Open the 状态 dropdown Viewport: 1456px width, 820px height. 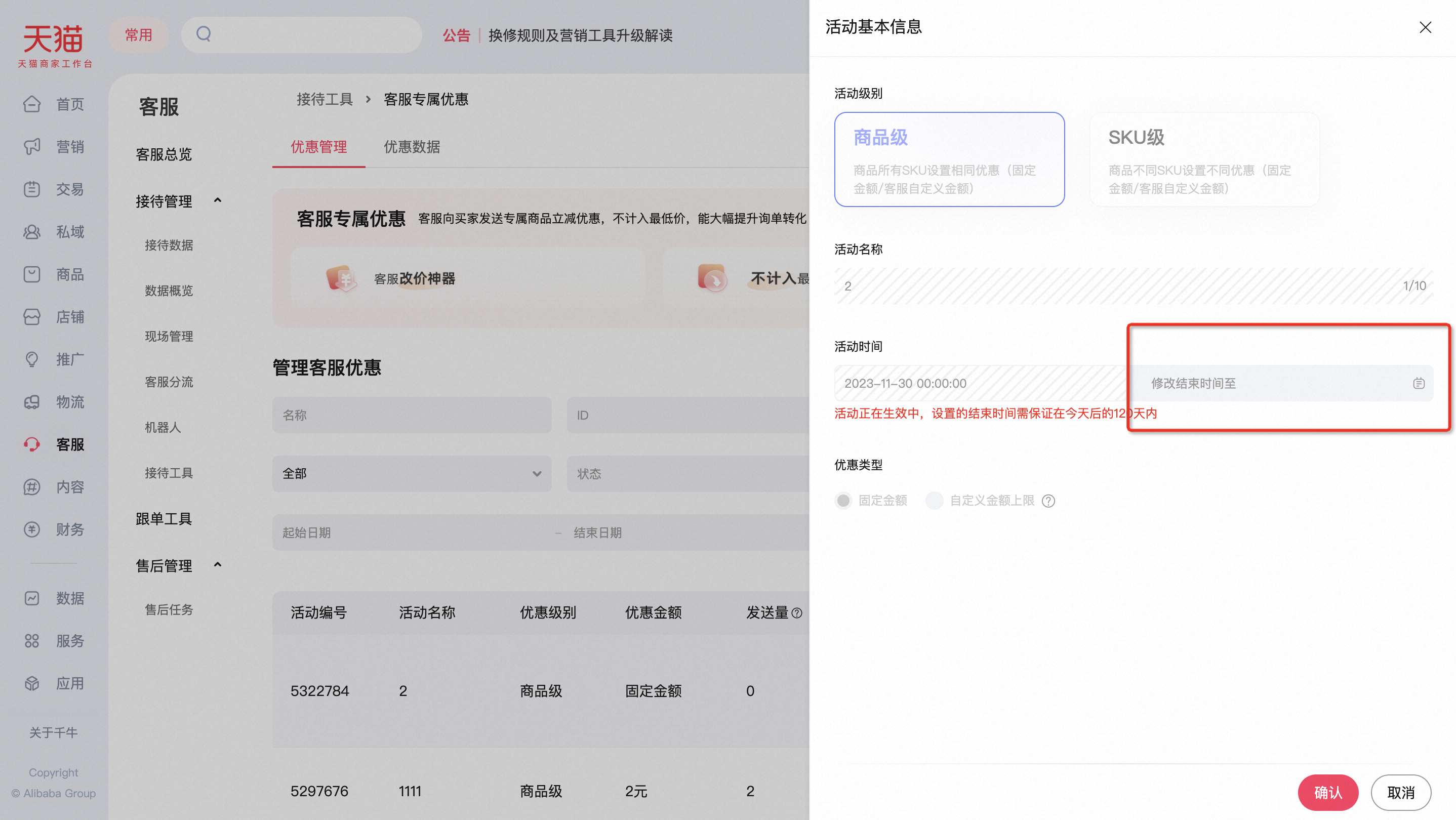tap(688, 474)
